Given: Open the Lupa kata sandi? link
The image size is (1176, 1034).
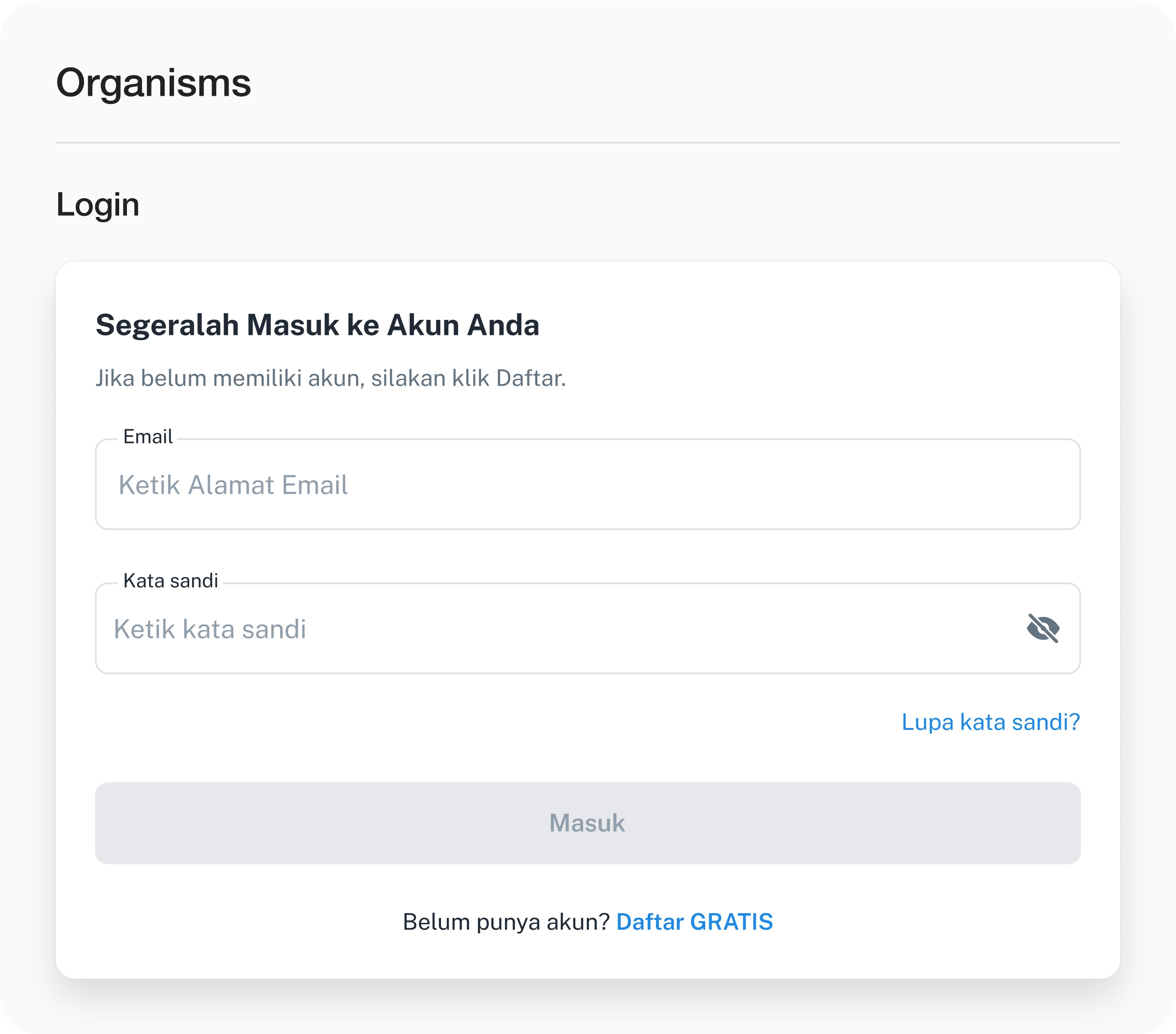Looking at the screenshot, I should coord(990,722).
